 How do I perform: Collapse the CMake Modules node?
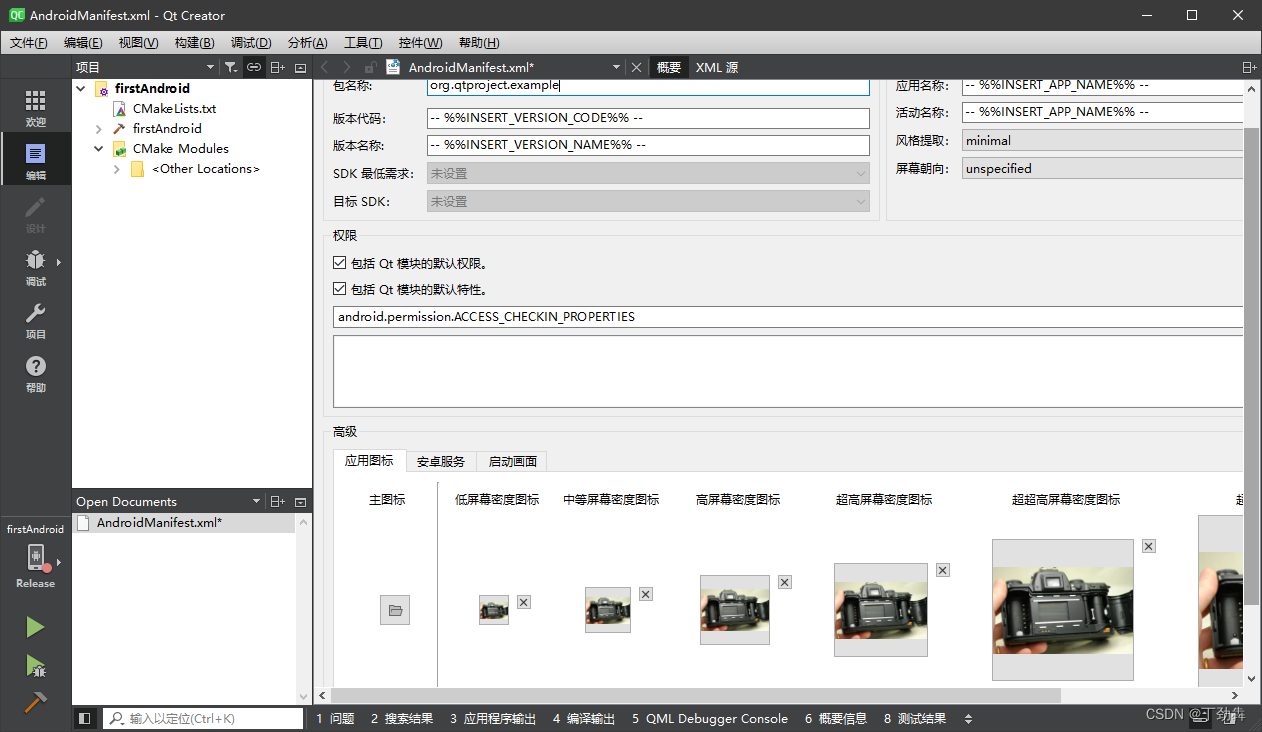coord(99,148)
